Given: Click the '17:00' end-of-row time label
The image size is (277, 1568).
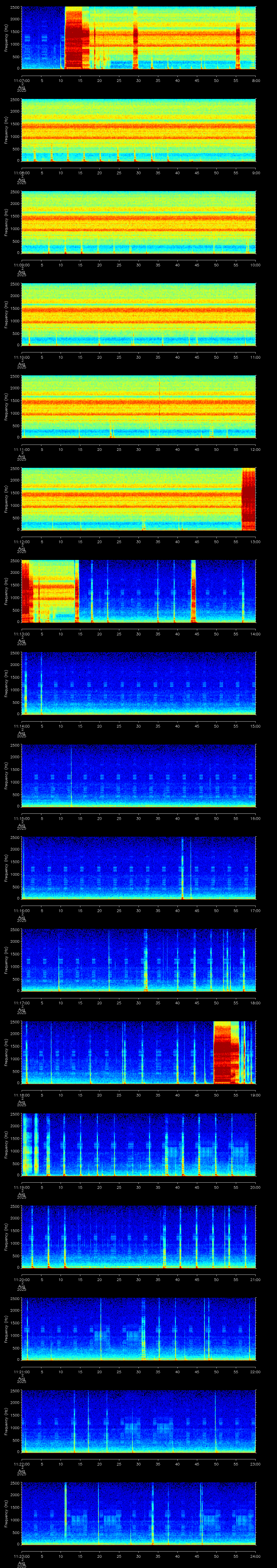Looking at the screenshot, I should (x=255, y=910).
